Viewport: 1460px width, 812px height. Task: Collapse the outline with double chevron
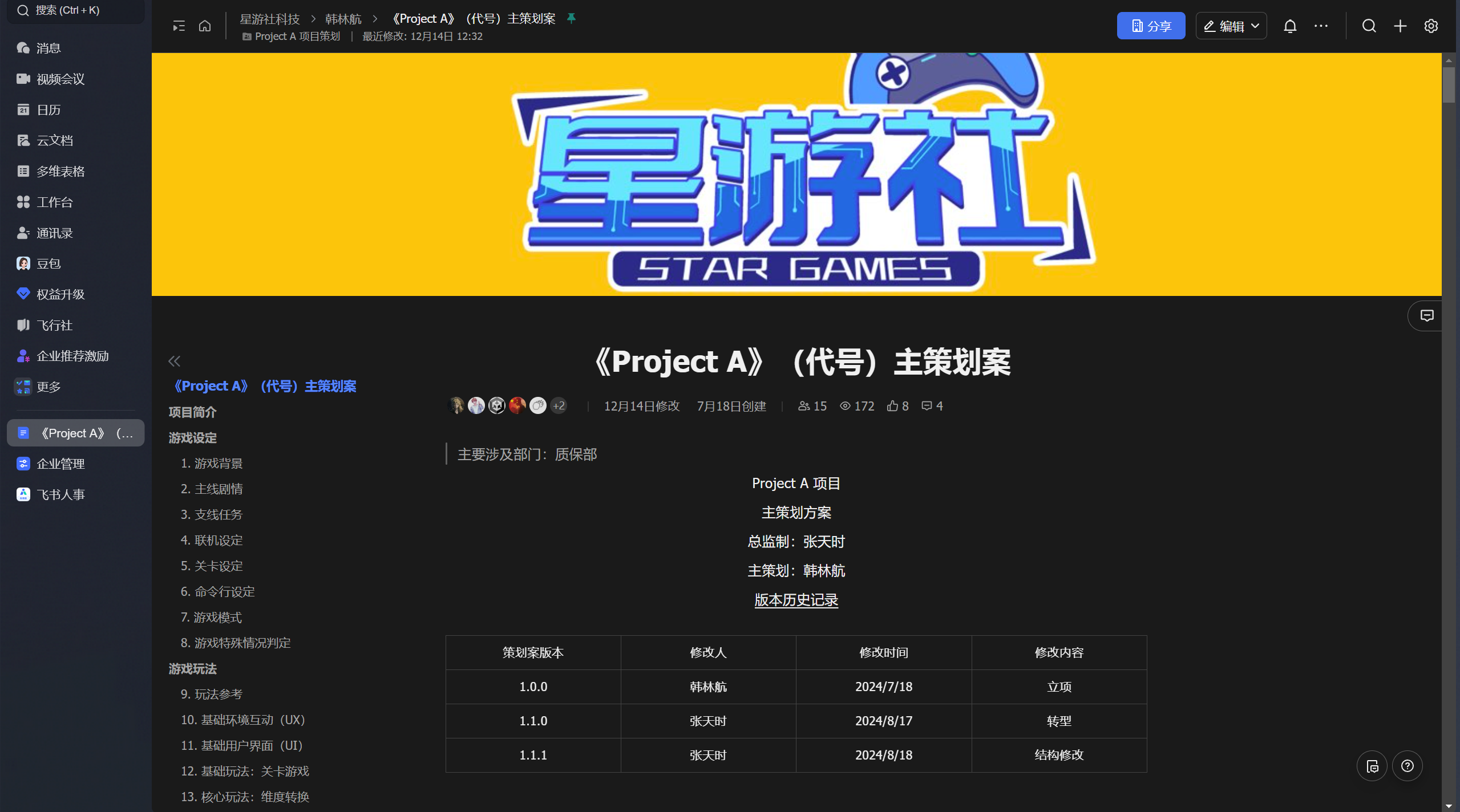click(x=175, y=361)
